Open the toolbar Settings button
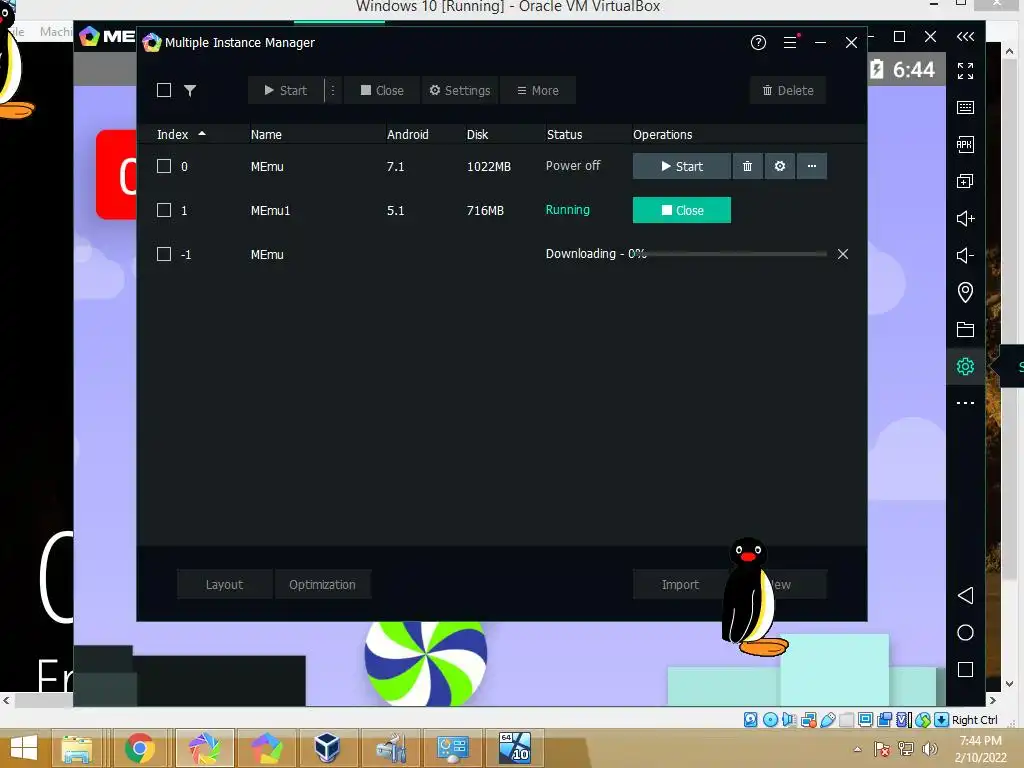 point(460,90)
